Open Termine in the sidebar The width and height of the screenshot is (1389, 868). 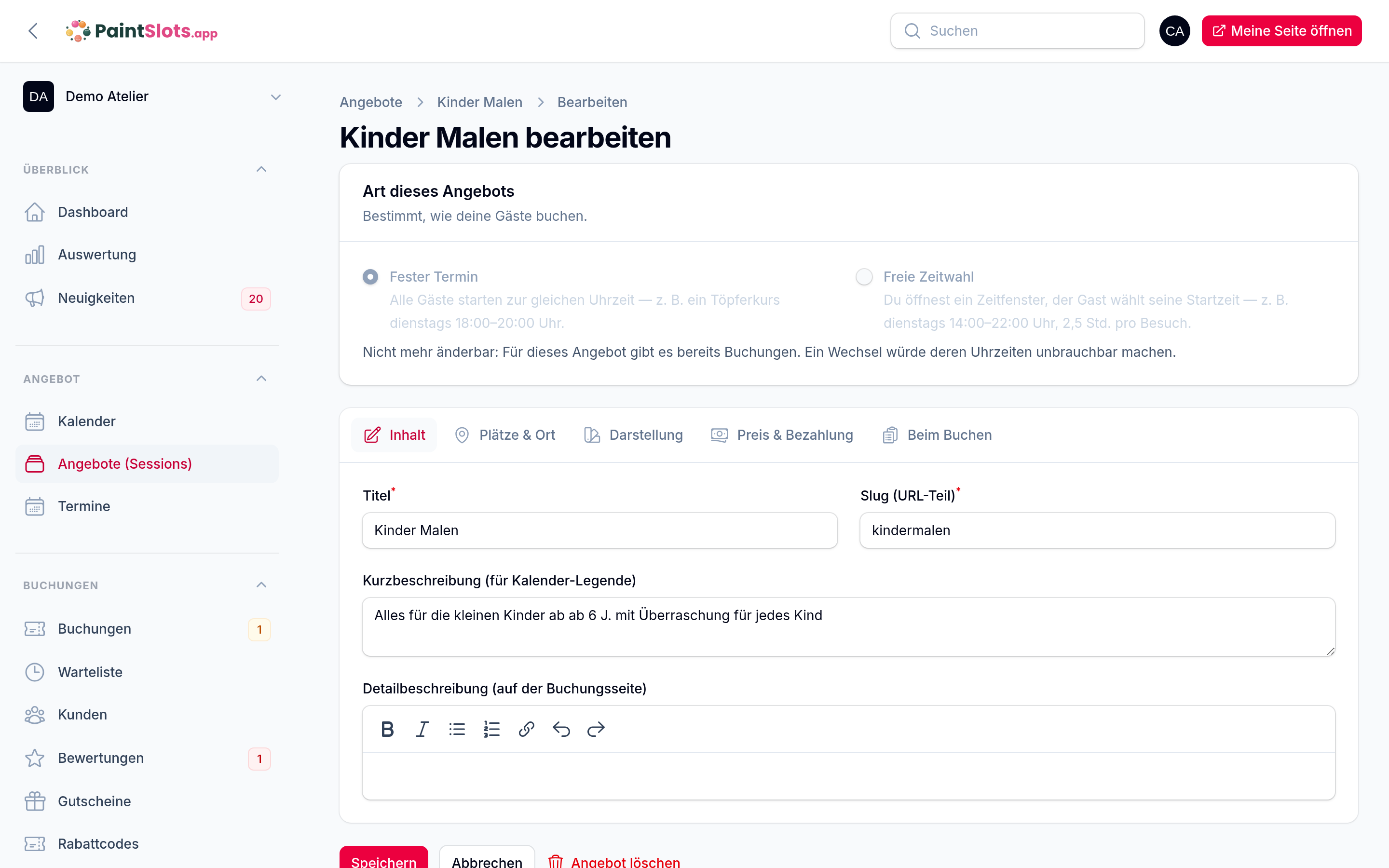[x=147, y=506]
